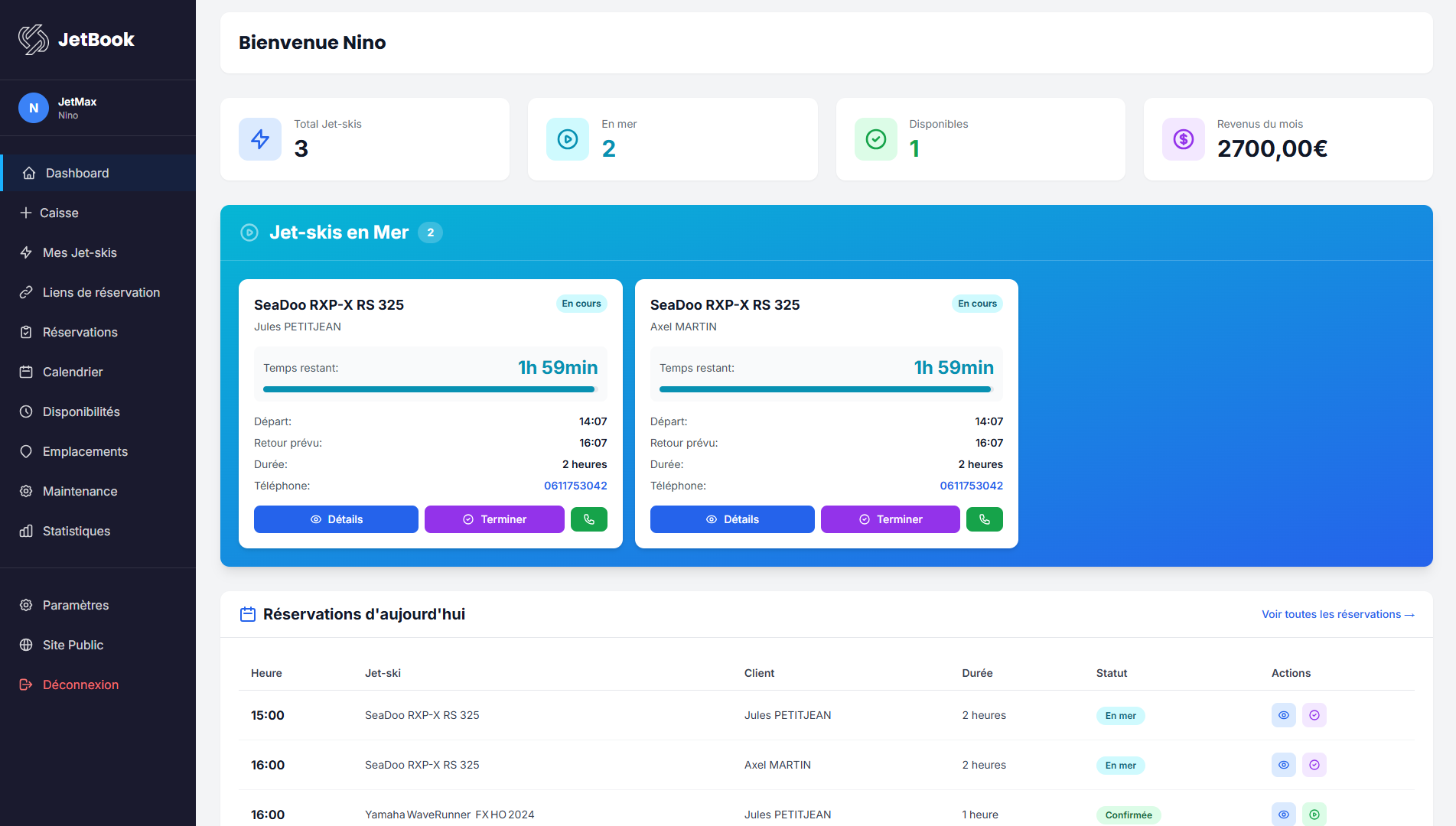Open the Caisse menu item
1456x826 pixels.
tap(59, 213)
